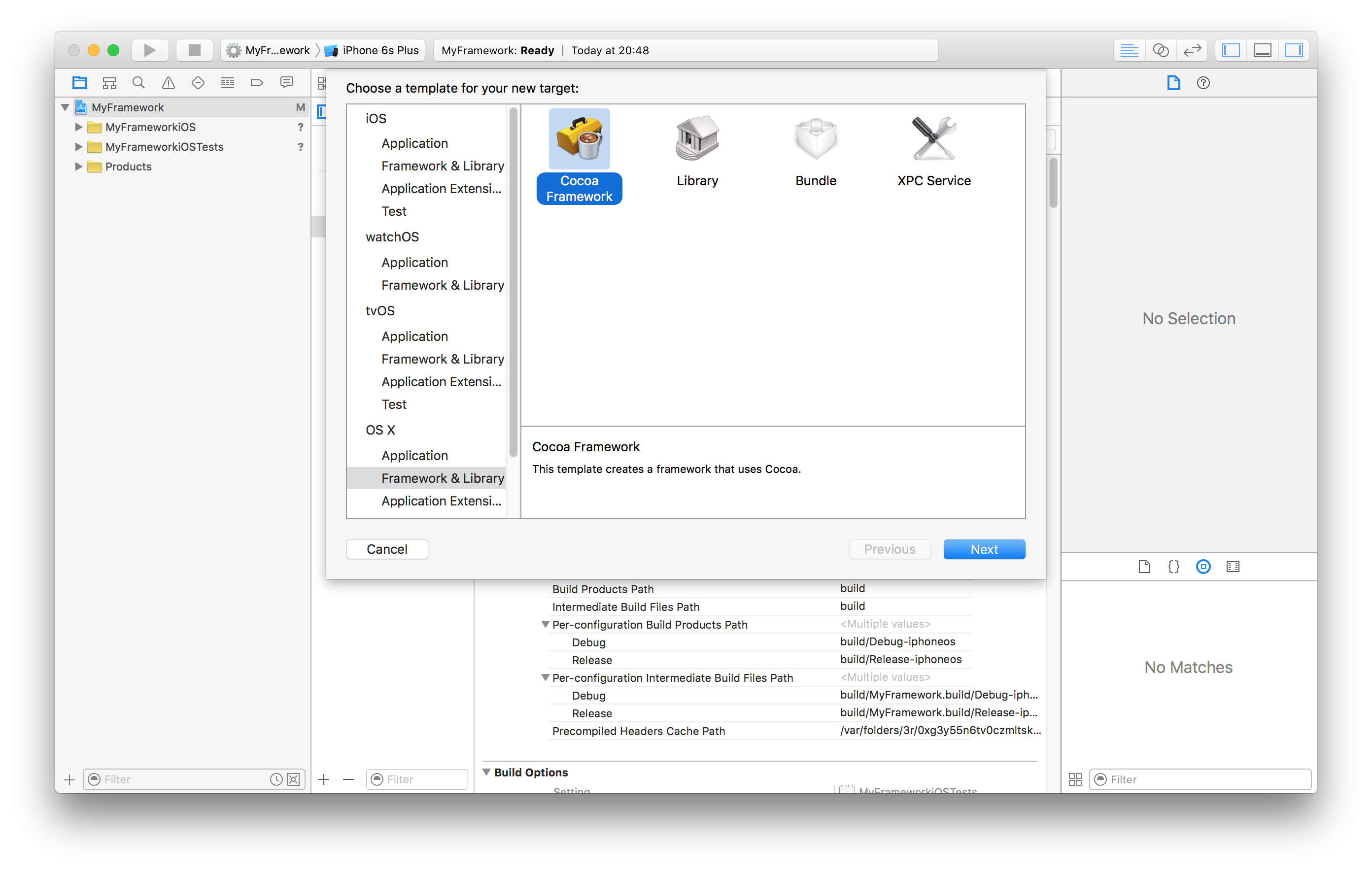Select the Bundle template

(815, 151)
